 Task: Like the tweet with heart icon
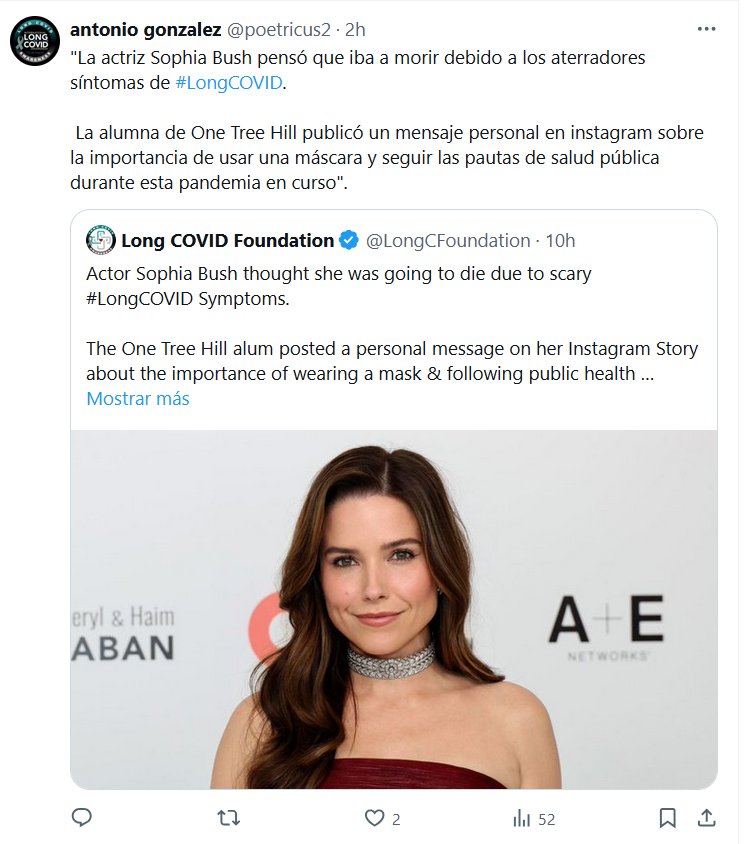click(375, 818)
